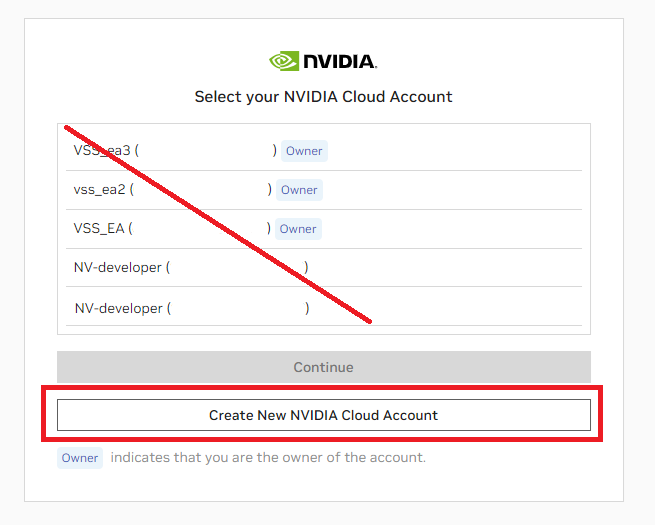Select the lower NV-developer account row
The image size is (655, 525).
(x=118, y=309)
